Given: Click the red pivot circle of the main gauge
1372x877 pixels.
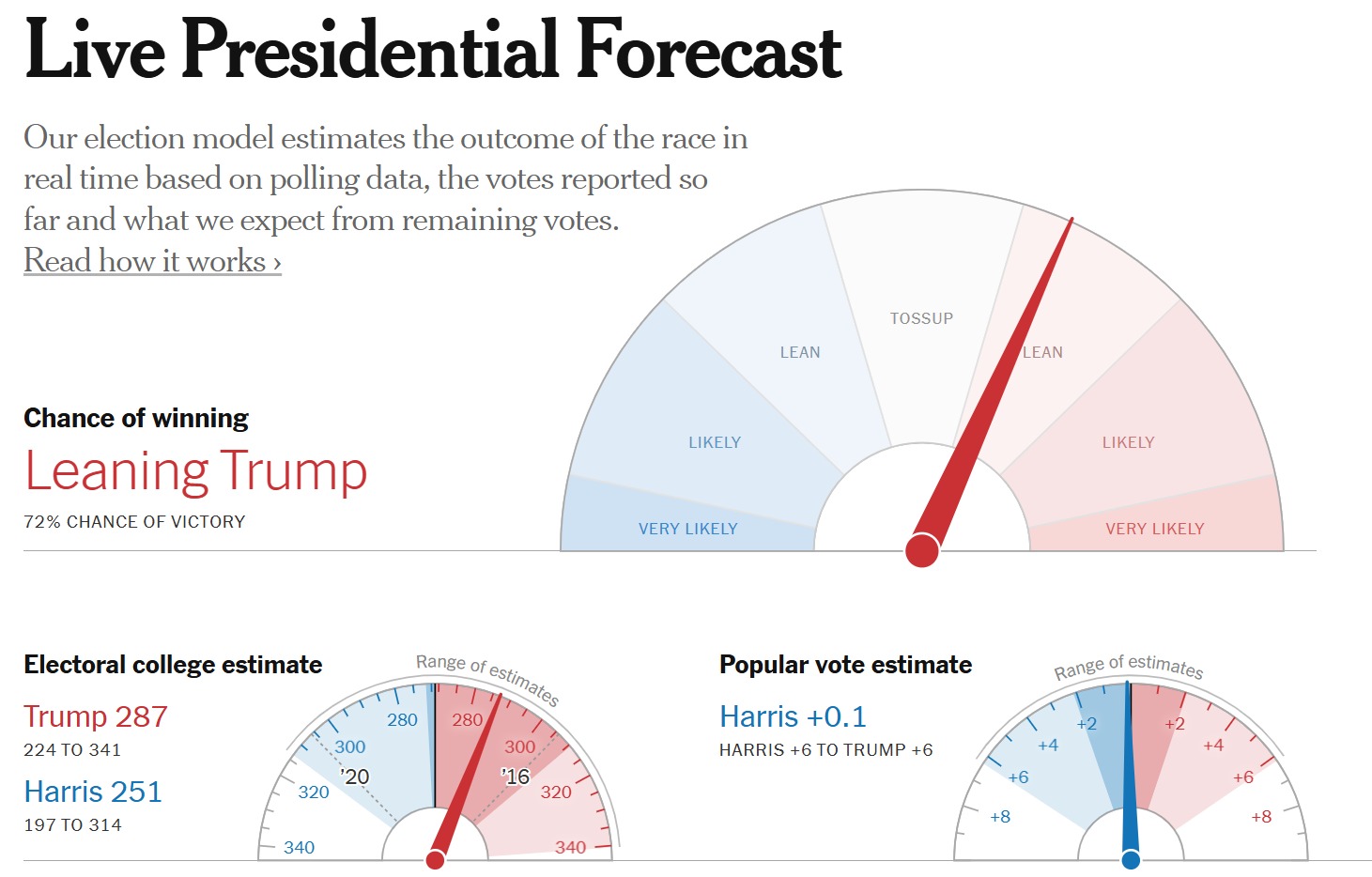Looking at the screenshot, I should point(922,550).
